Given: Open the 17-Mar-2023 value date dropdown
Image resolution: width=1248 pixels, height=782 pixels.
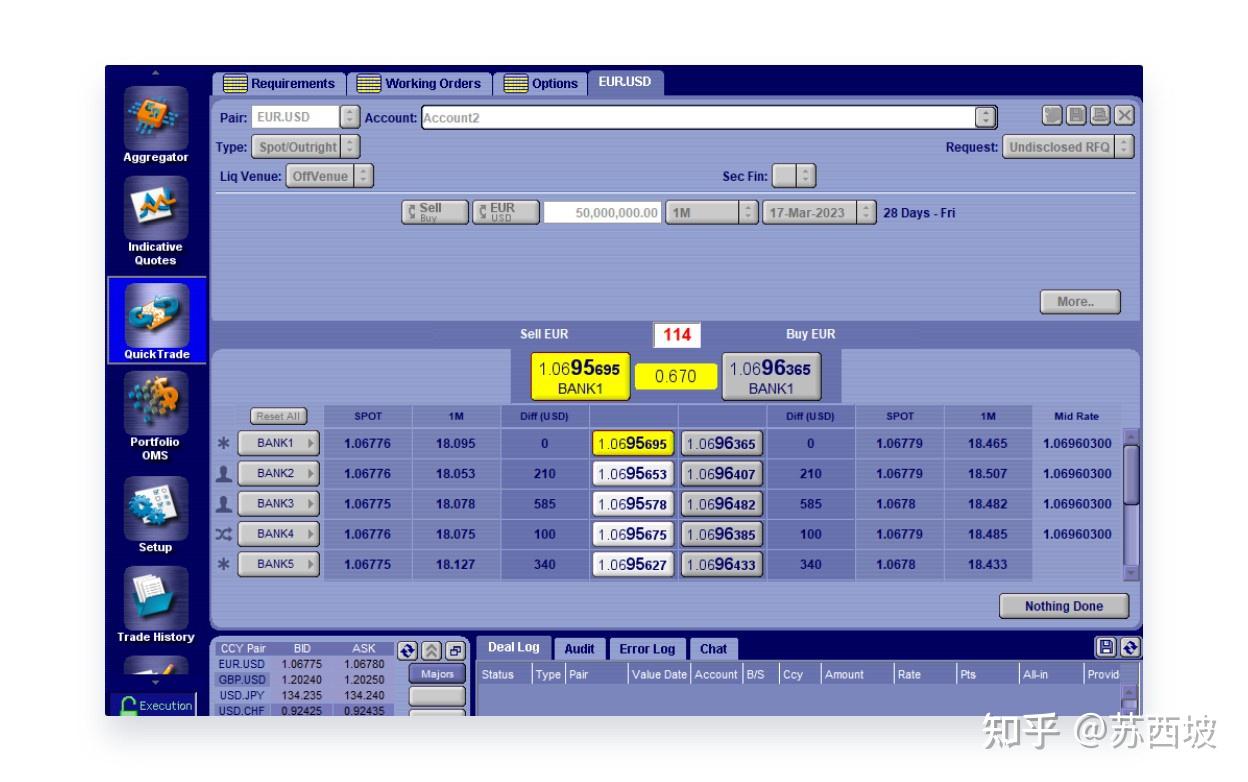Looking at the screenshot, I should pos(866,212).
